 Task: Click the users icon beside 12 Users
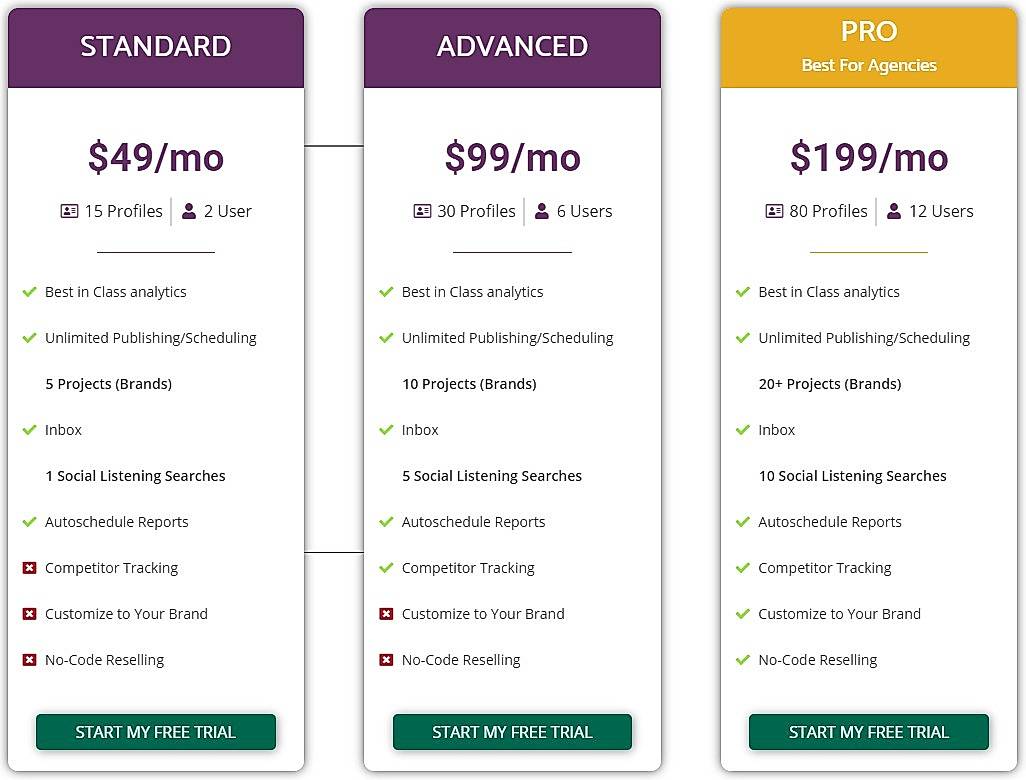coord(894,211)
